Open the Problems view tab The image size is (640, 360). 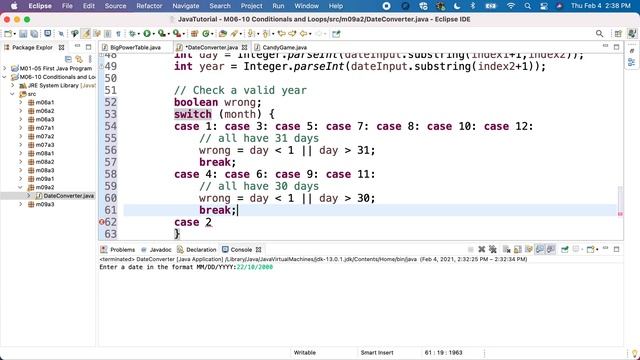(118, 249)
